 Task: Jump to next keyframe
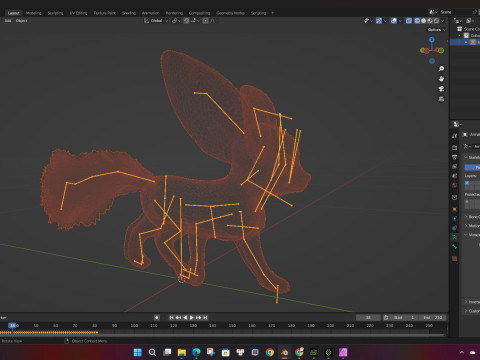point(199,317)
